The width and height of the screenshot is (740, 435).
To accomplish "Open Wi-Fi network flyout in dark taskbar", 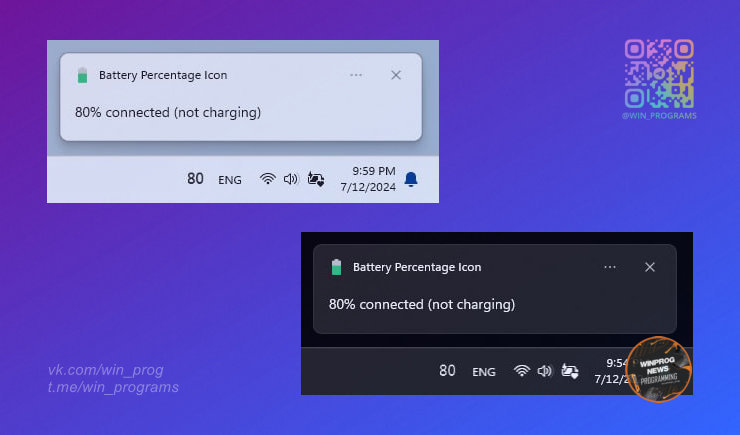I will (521, 371).
